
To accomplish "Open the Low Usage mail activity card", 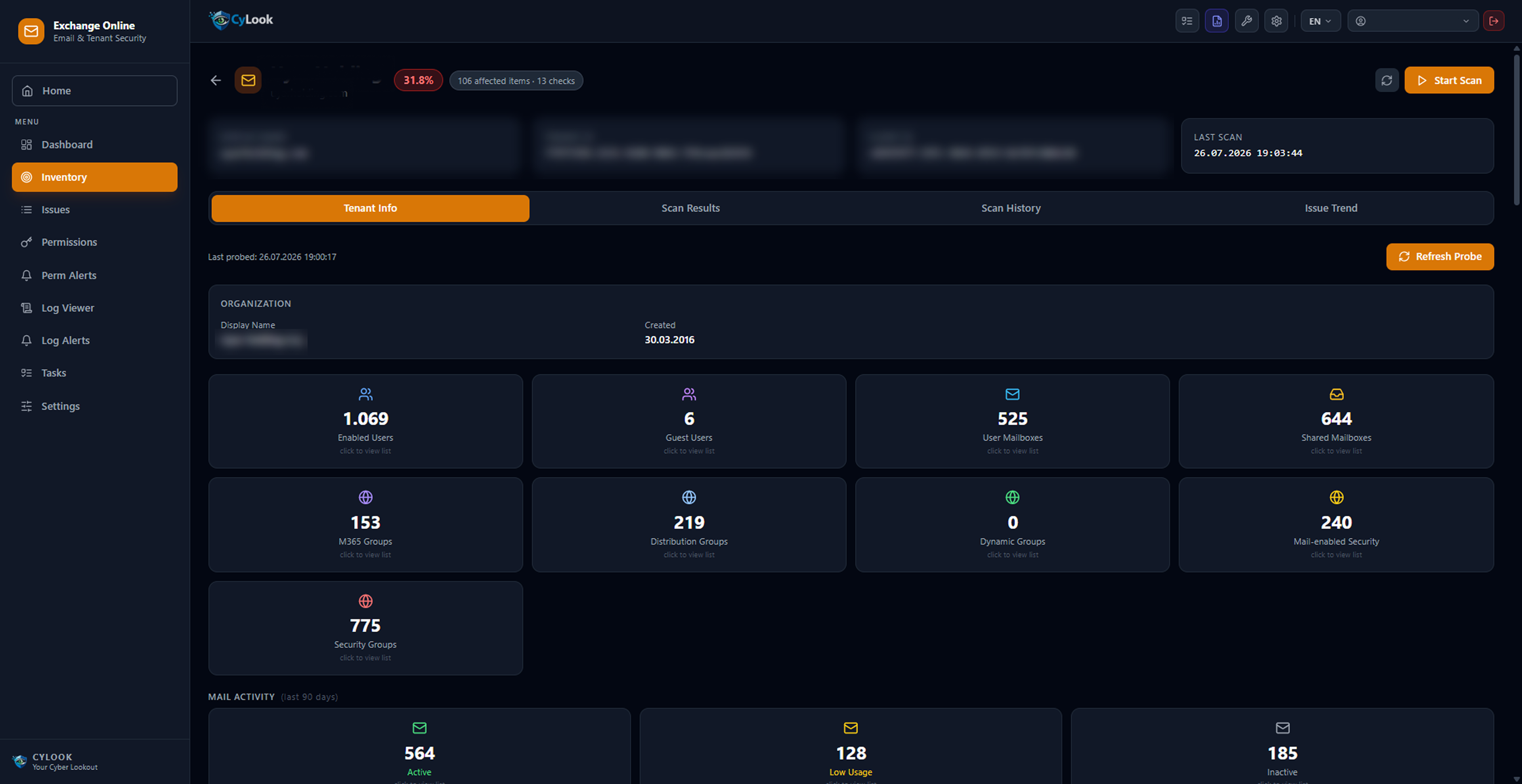I will [851, 746].
